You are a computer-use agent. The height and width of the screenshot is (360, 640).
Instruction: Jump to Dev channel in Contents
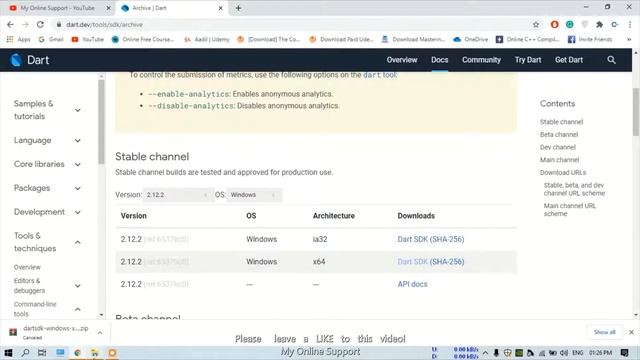[558, 147]
